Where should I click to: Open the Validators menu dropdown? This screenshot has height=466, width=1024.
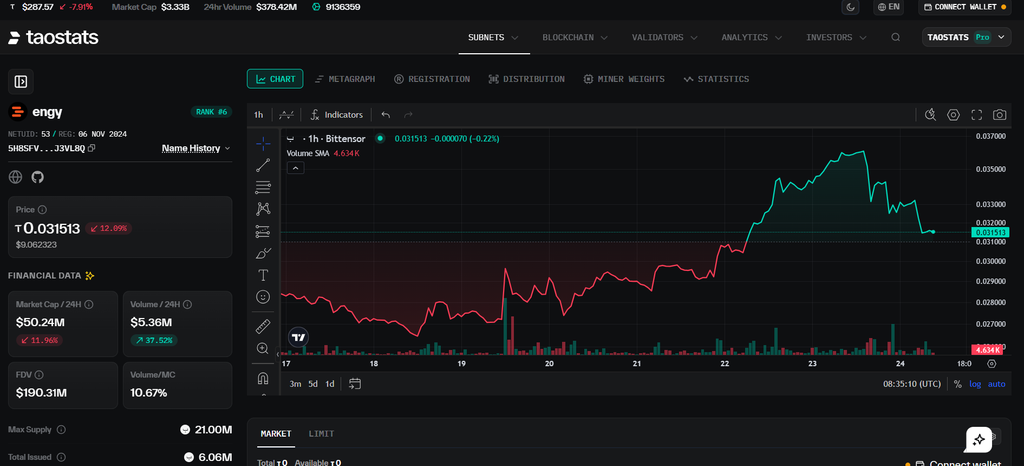(x=664, y=37)
